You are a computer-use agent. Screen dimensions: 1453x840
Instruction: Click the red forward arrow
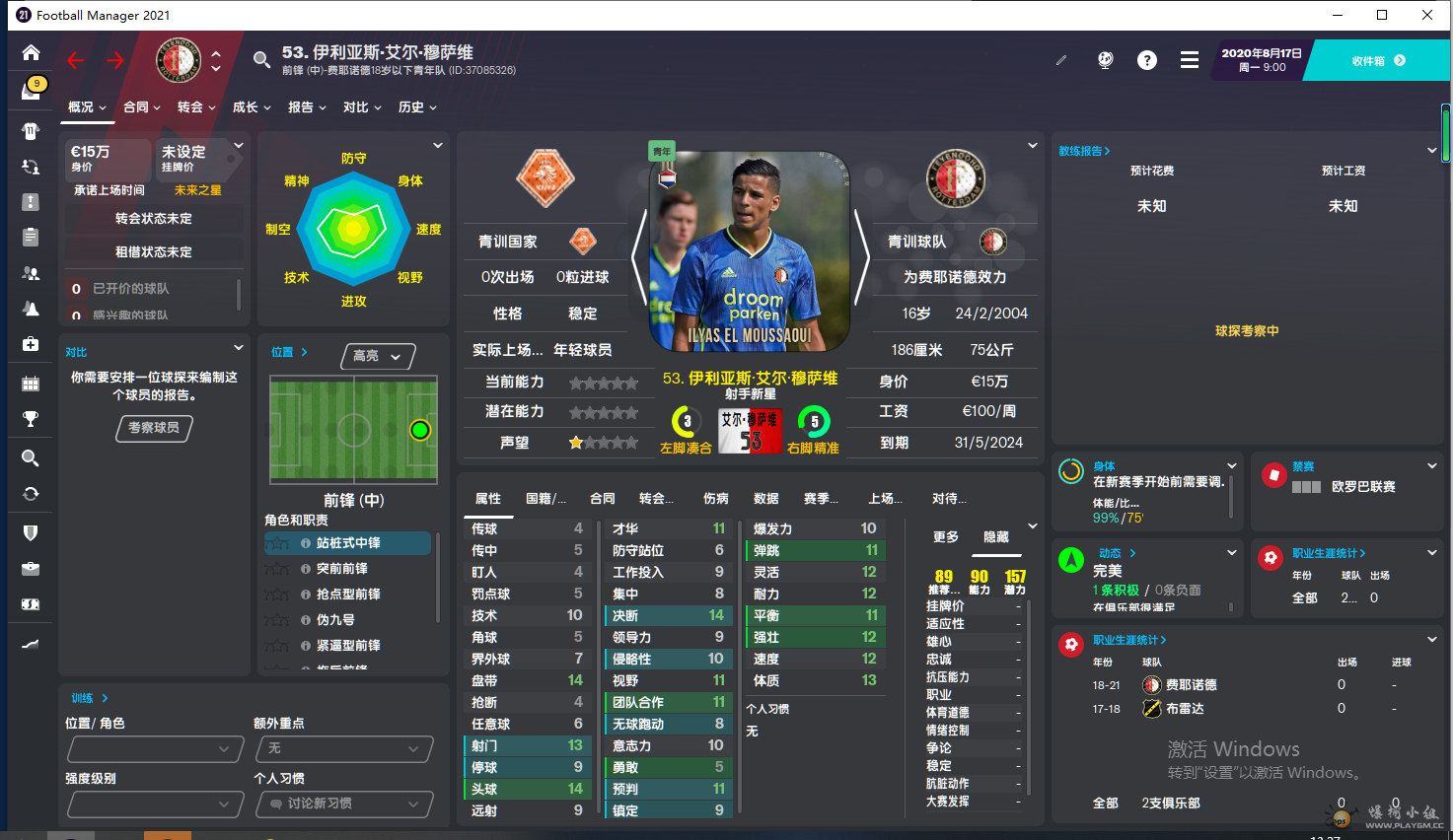[x=115, y=61]
